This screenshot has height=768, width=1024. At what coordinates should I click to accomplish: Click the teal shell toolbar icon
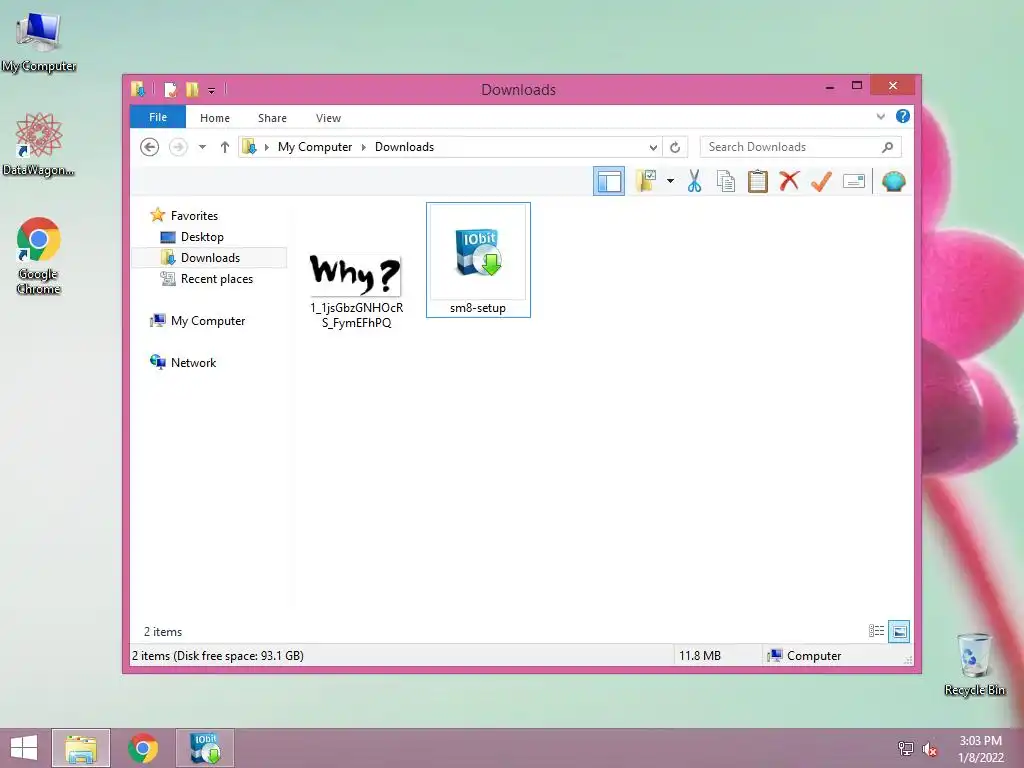tap(893, 181)
